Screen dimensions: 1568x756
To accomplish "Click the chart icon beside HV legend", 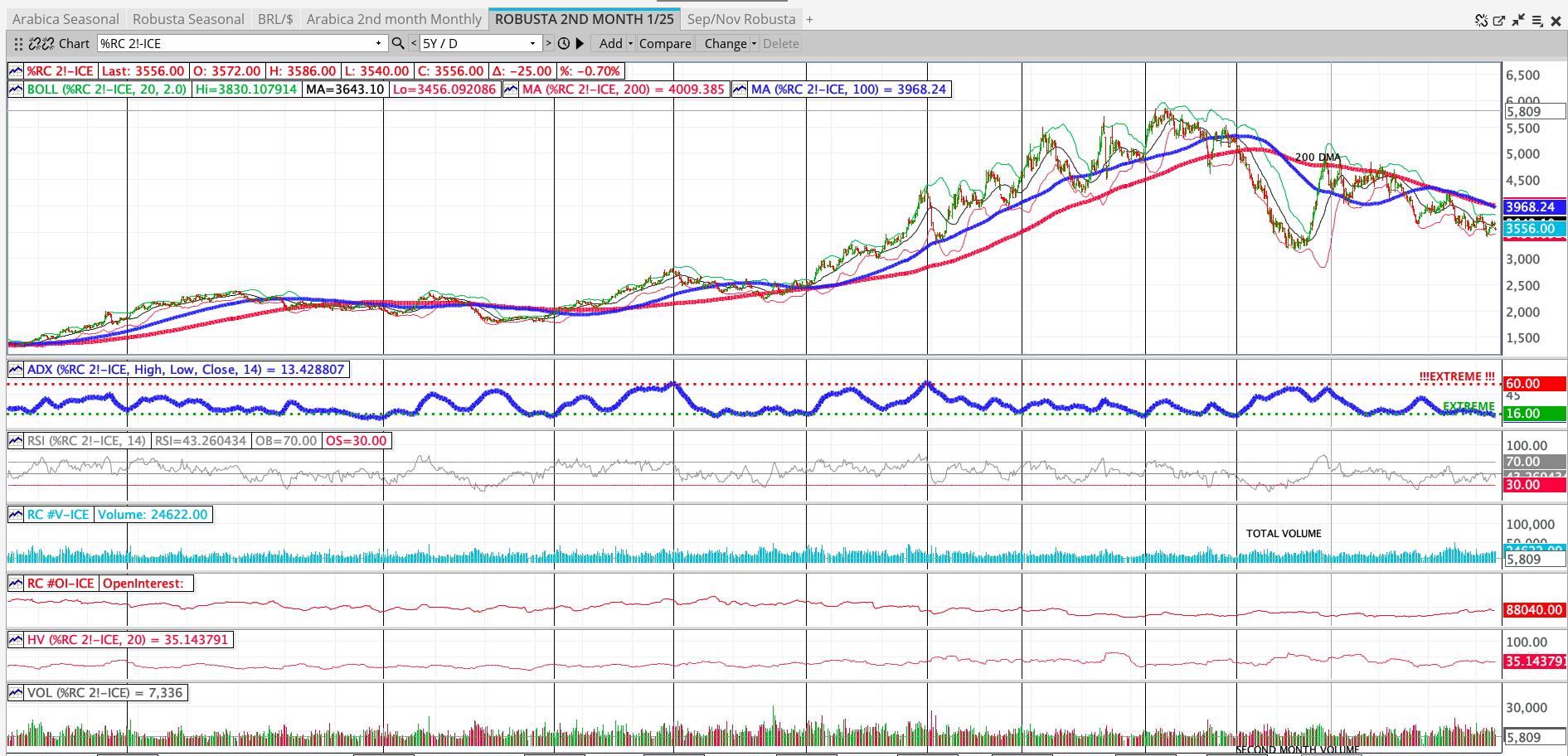I will click(x=16, y=640).
